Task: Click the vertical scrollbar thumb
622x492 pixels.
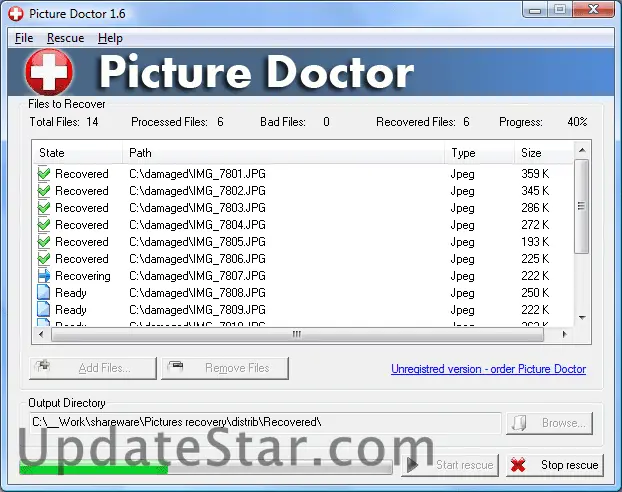Action: (x=582, y=206)
